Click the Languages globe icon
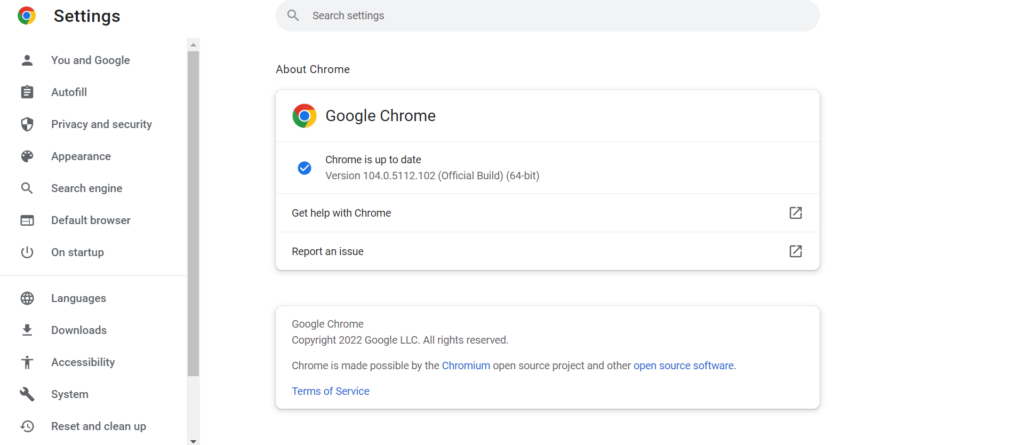Viewport: 1024px width, 445px height. 27,298
